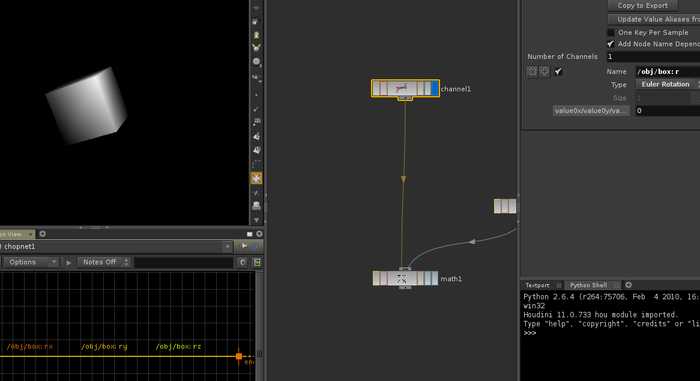Click the display points icon in viewport toolbar
700x381 pixels.
[256, 95]
